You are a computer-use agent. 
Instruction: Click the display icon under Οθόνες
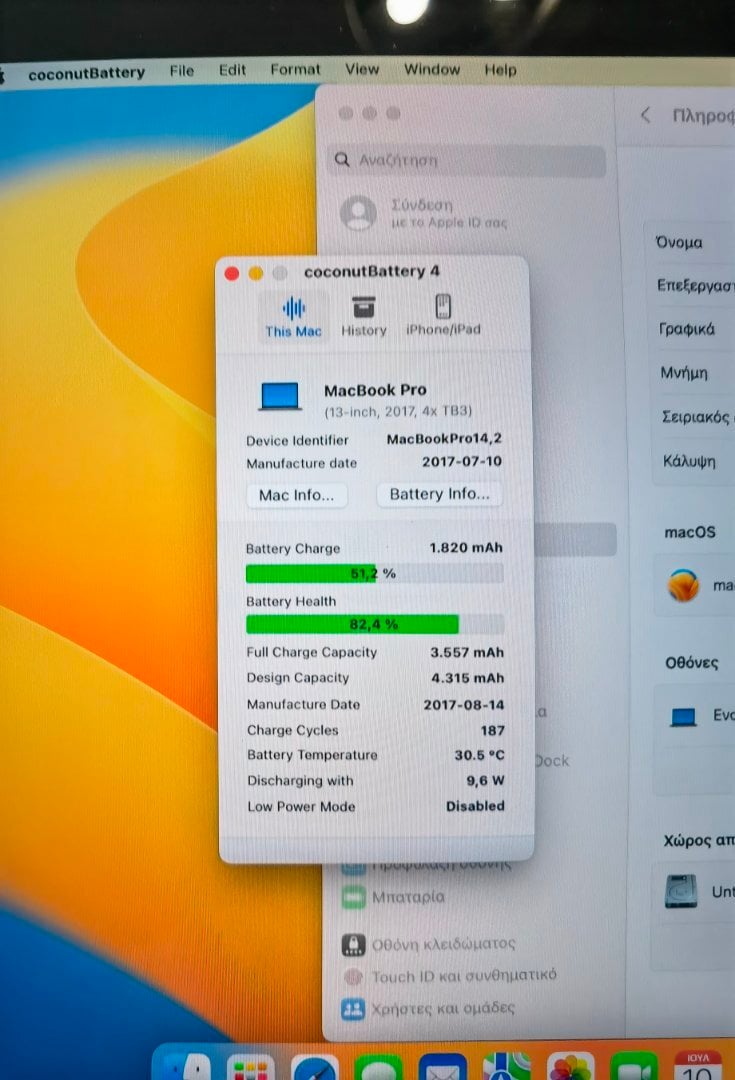point(683,717)
